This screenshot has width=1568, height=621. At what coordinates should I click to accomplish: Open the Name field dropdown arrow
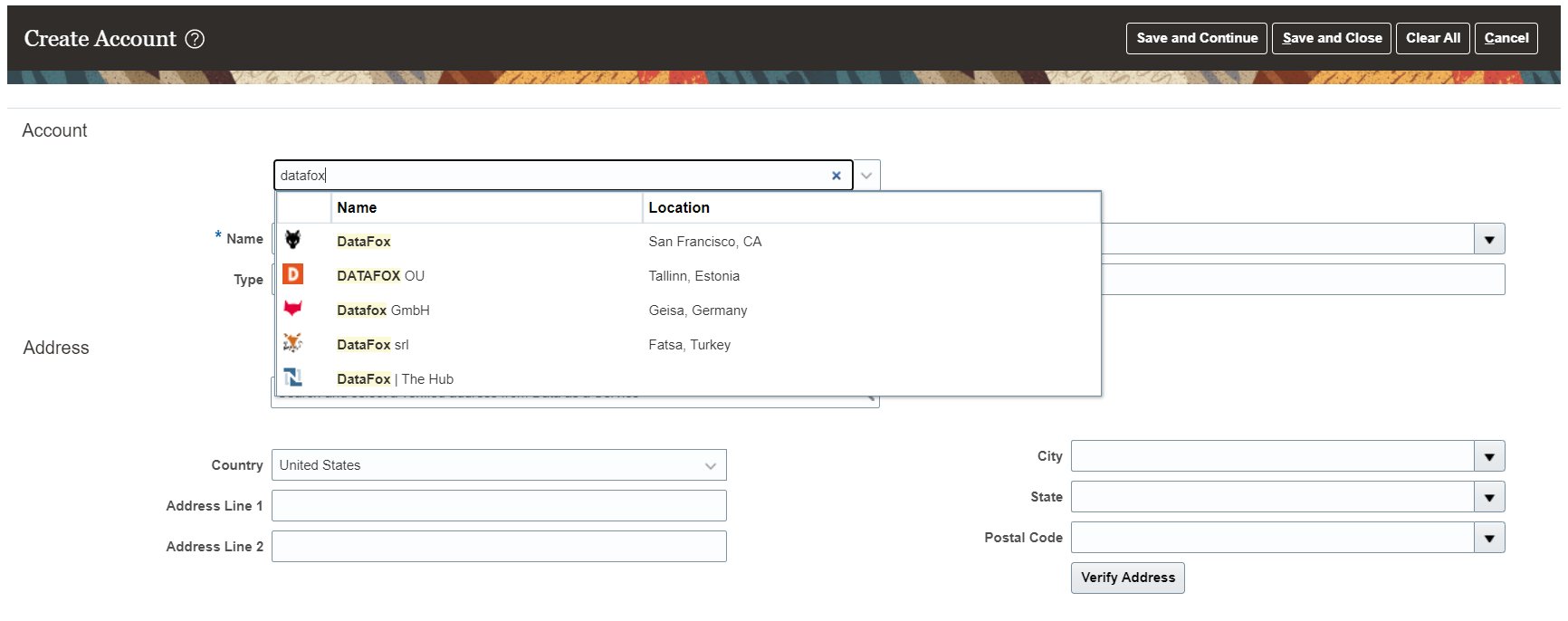[x=1489, y=240]
